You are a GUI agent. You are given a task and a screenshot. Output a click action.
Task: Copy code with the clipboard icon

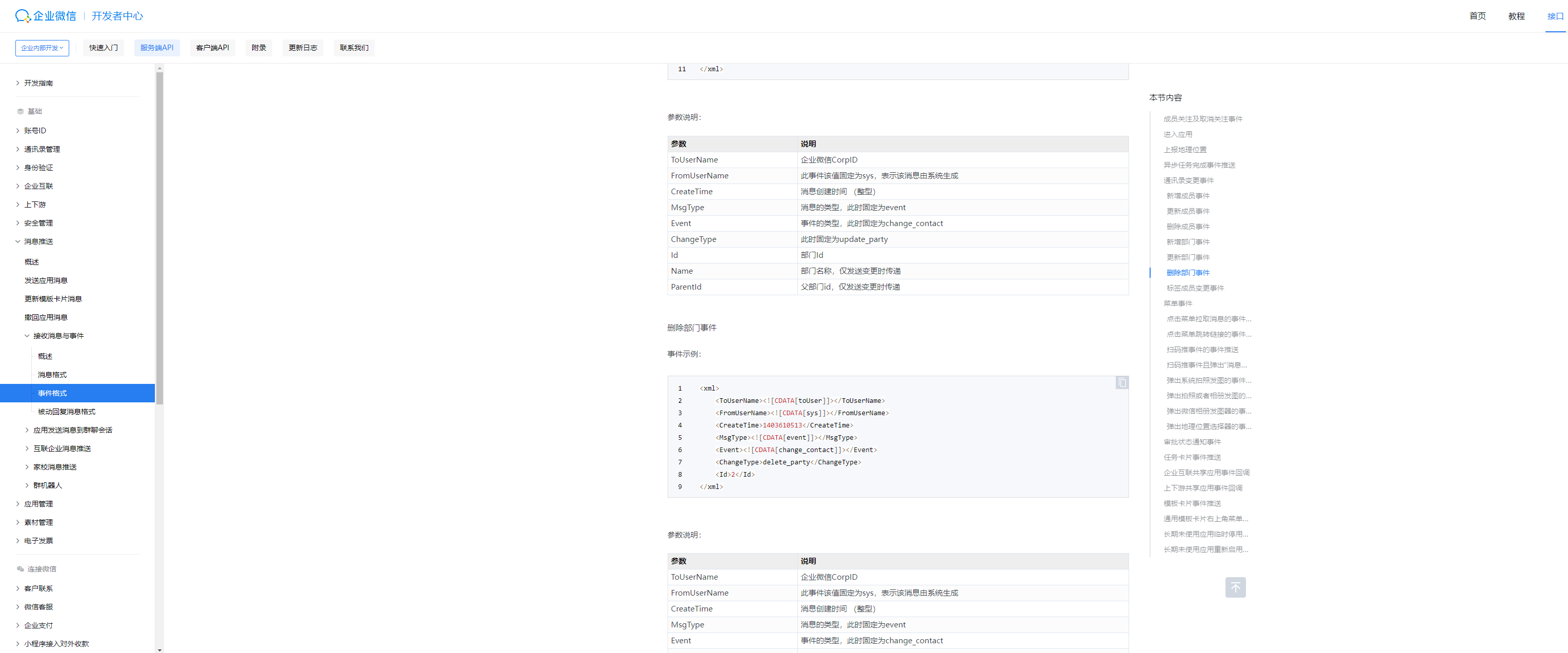1121,383
